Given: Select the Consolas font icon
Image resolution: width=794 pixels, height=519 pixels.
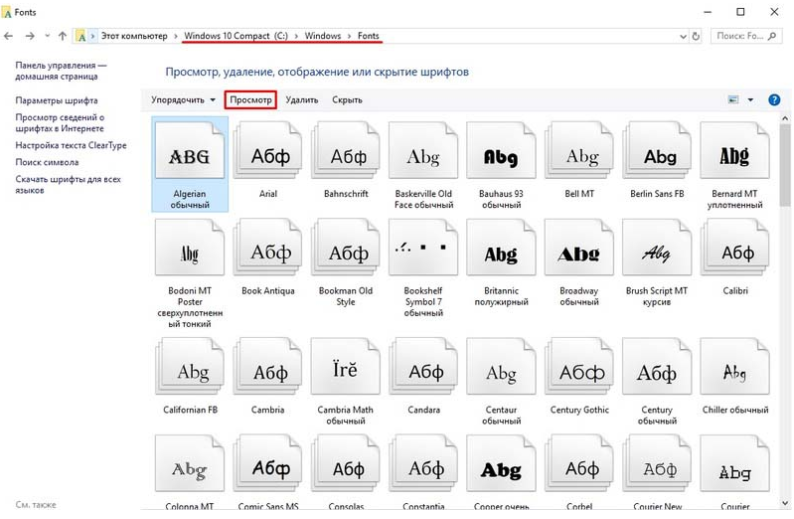Looking at the screenshot, I should click(346, 463).
